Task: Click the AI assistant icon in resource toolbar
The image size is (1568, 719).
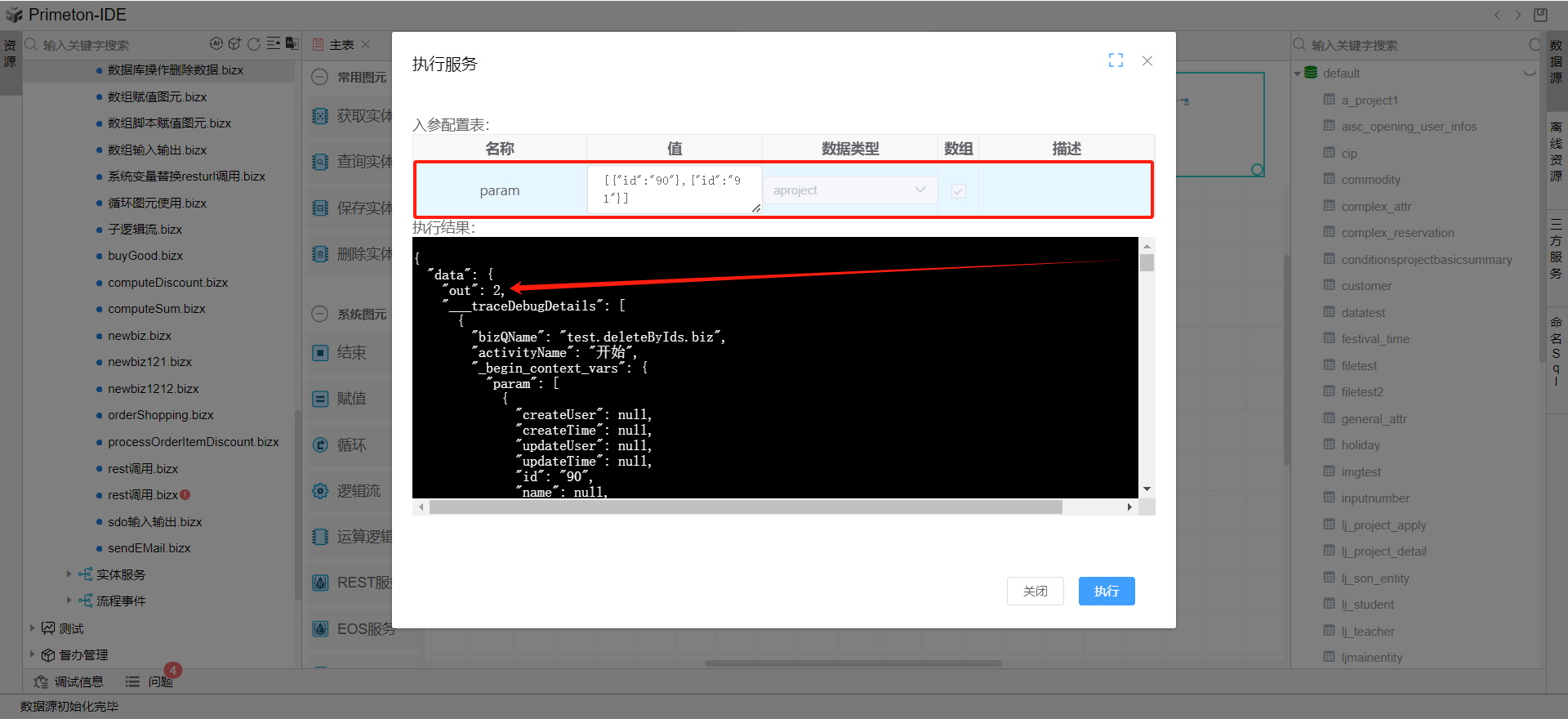Action: pos(216,44)
